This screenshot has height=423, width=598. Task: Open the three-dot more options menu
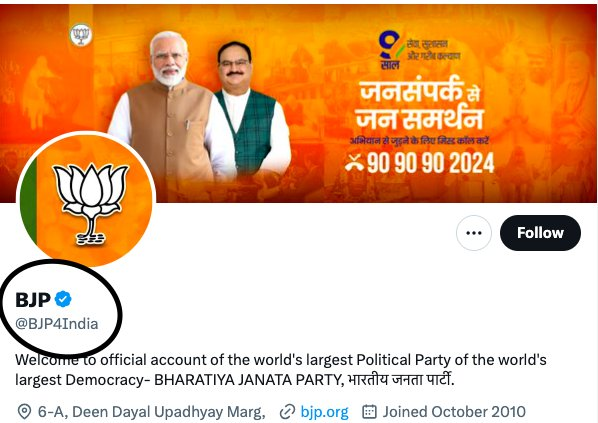474,233
